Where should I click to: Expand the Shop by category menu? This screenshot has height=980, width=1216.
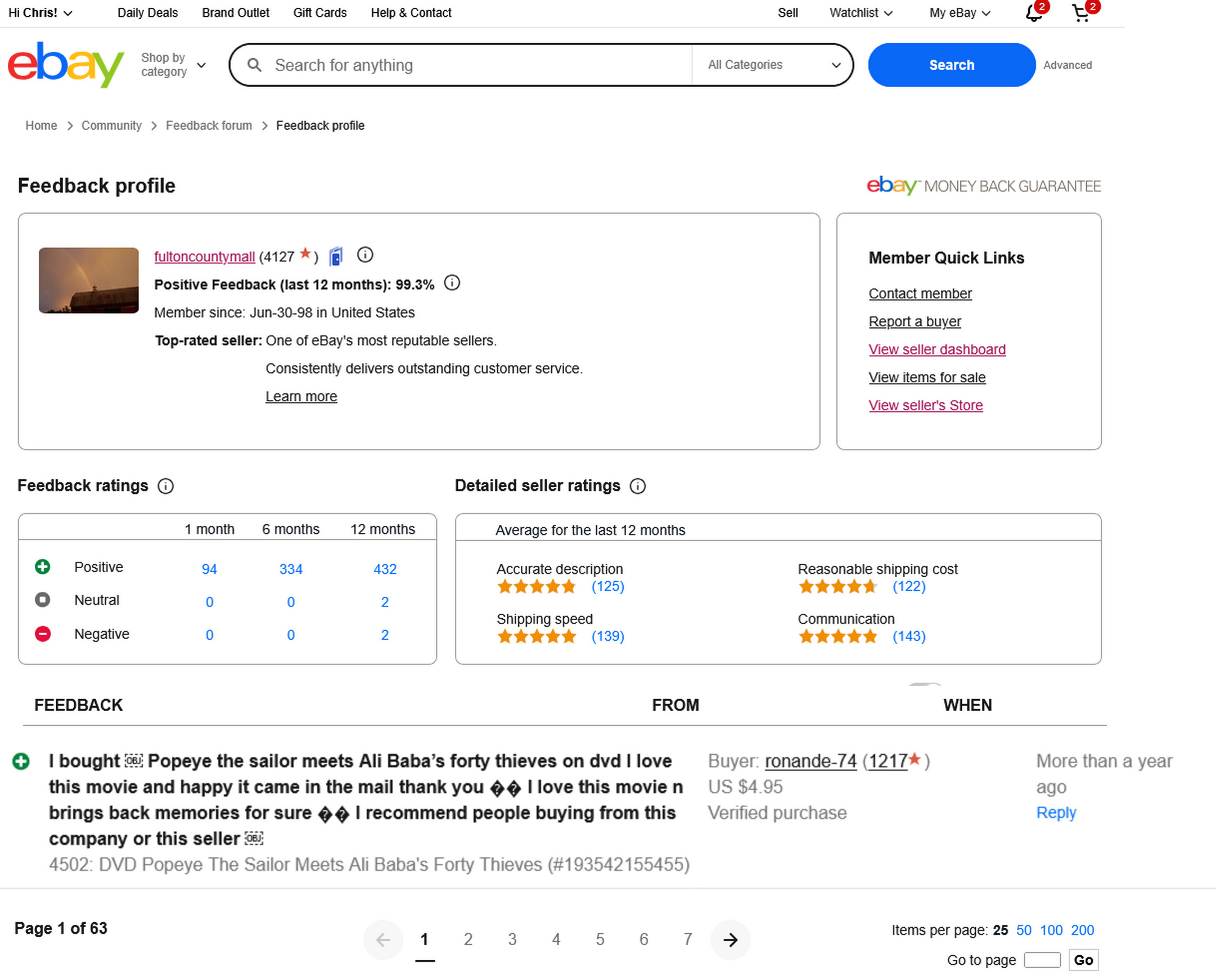pos(173,65)
